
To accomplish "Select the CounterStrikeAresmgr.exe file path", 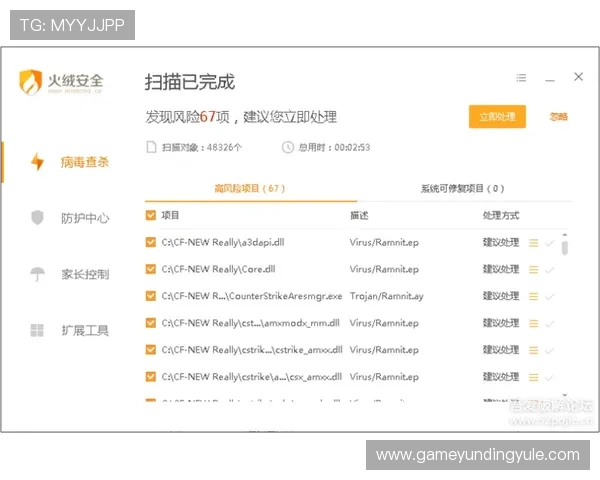I will pos(252,296).
